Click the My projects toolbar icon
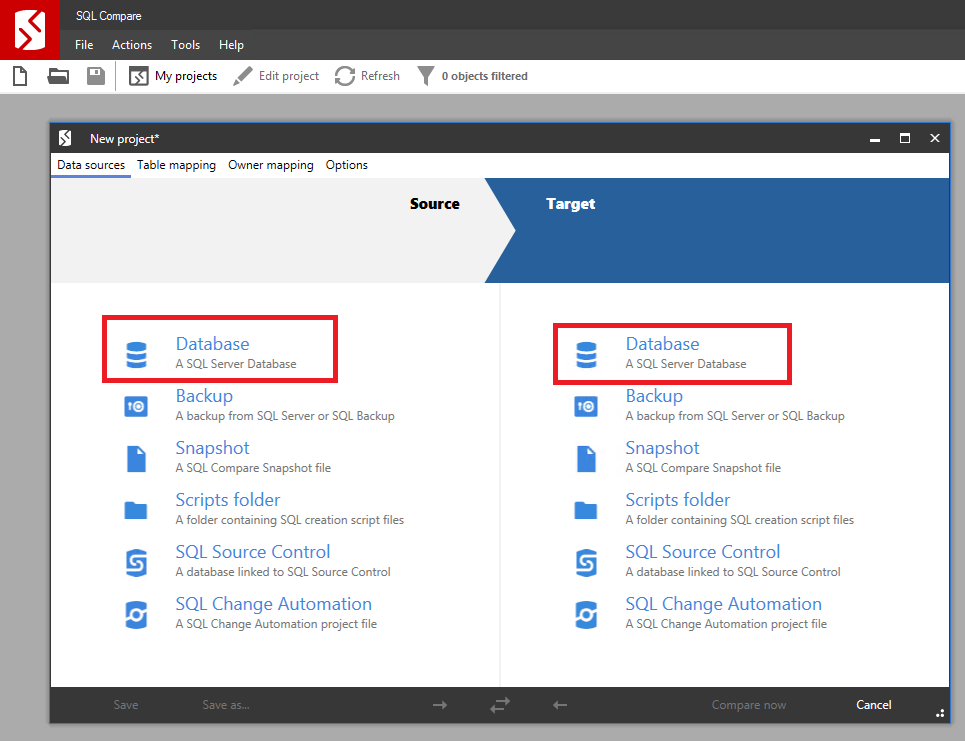965x741 pixels. 138,76
